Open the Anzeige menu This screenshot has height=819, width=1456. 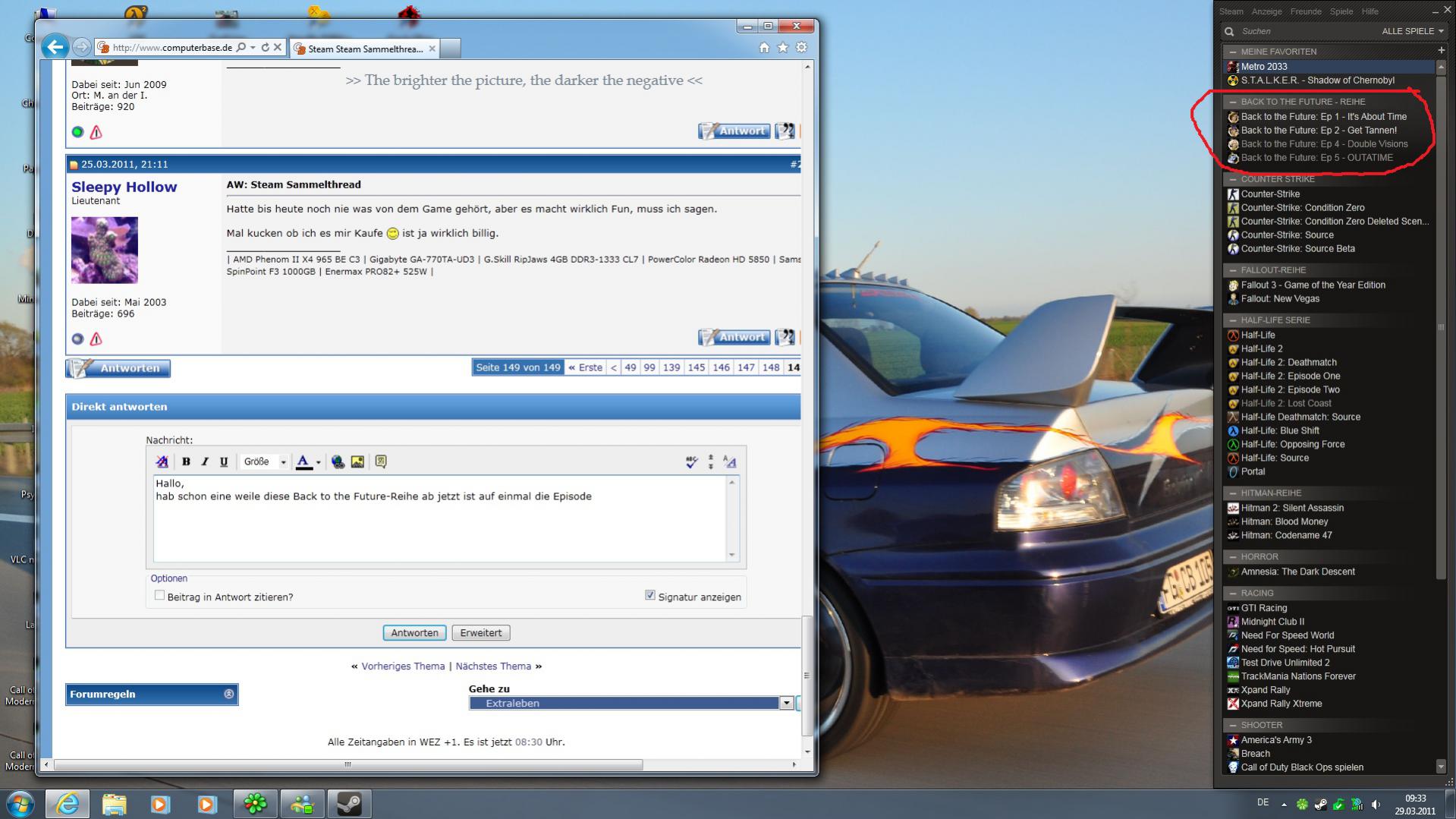coord(1266,11)
